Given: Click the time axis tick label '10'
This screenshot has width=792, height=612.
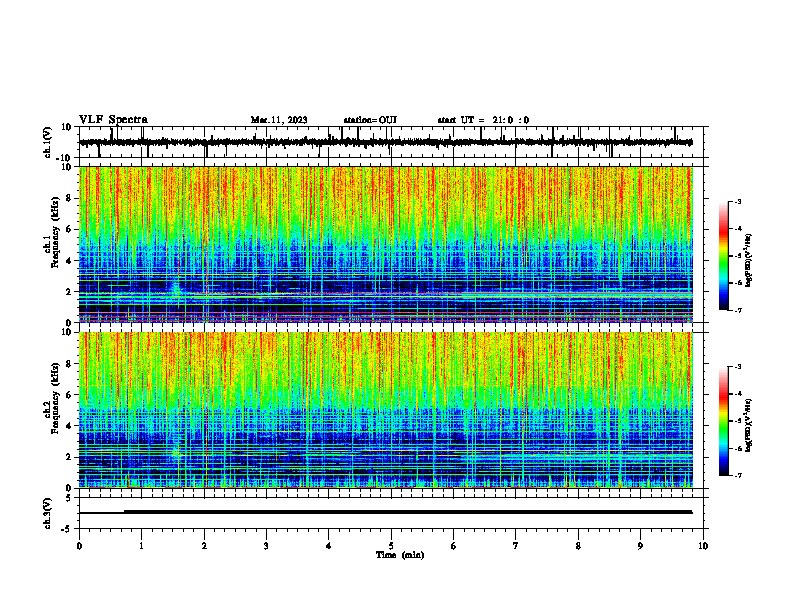Looking at the screenshot, I should [x=703, y=546].
